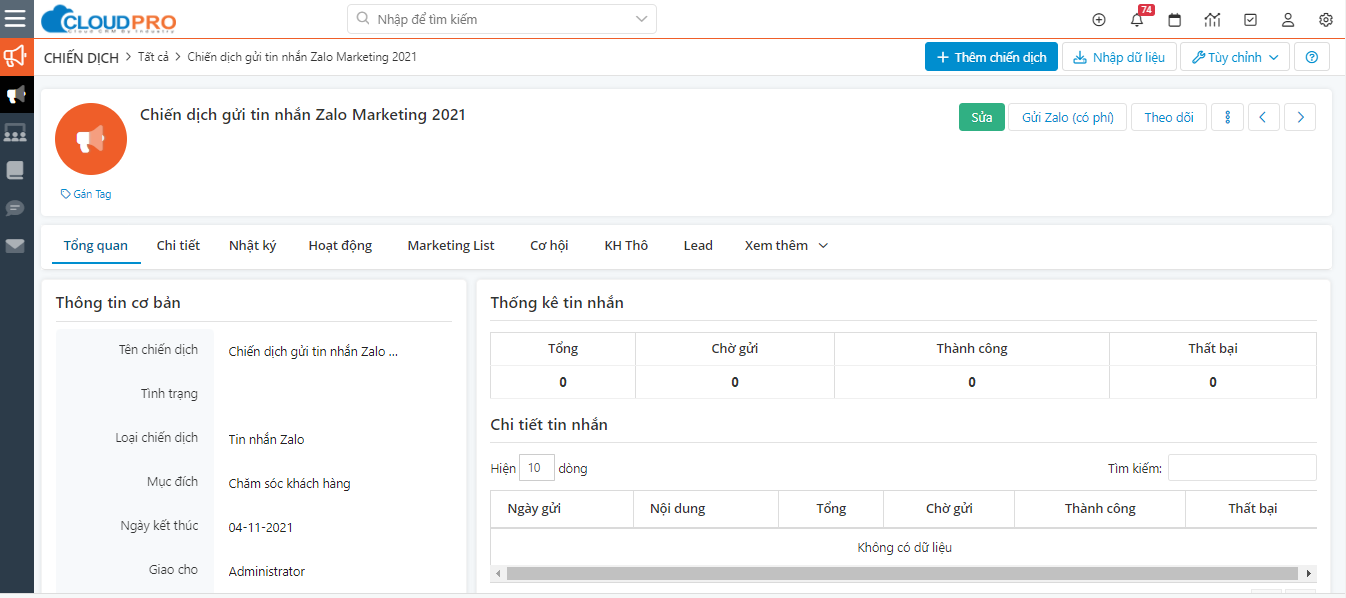
Task: Click the quick create plus icon
Action: click(x=1099, y=19)
